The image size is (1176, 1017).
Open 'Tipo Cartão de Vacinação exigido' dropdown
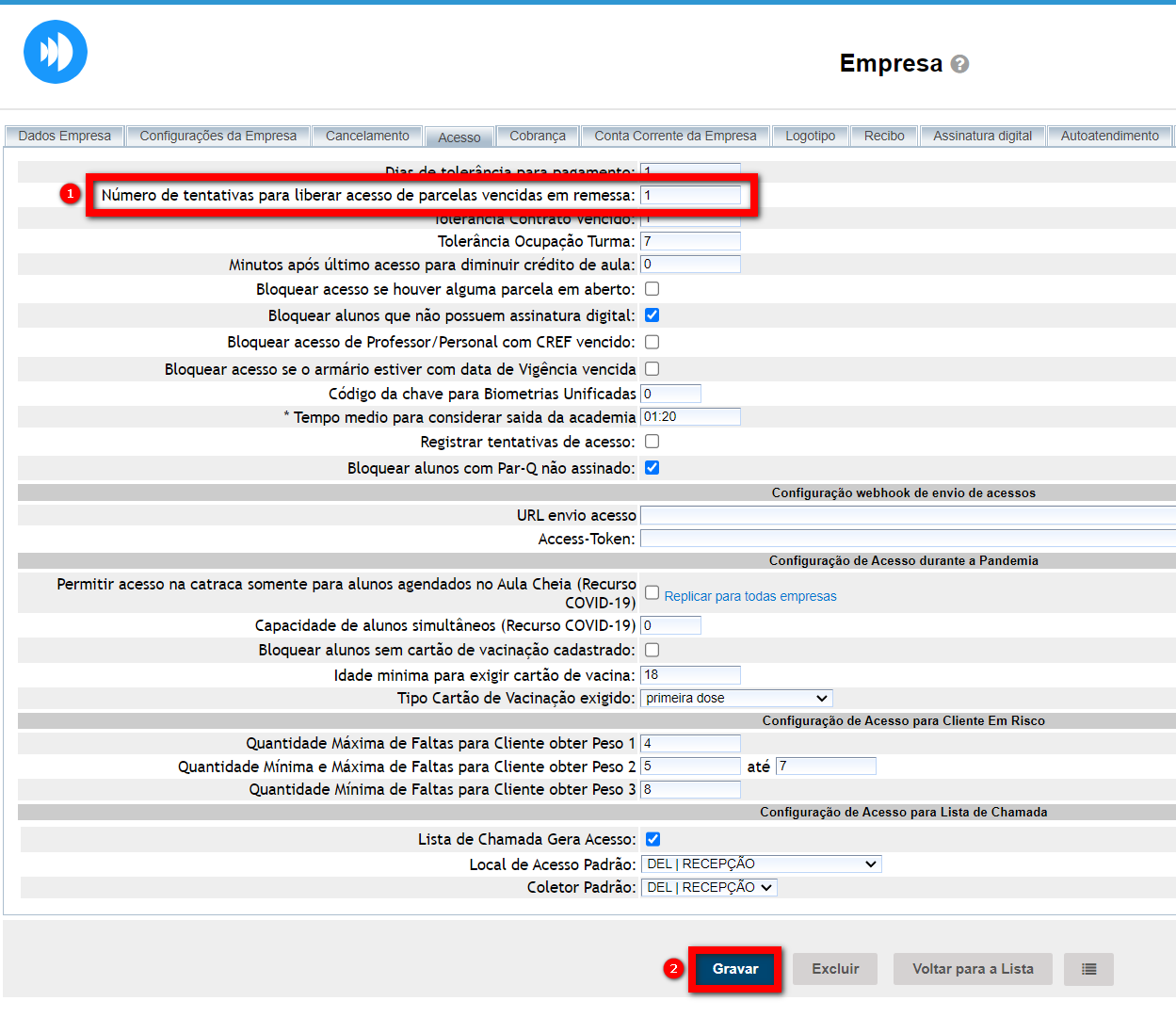pos(736,699)
